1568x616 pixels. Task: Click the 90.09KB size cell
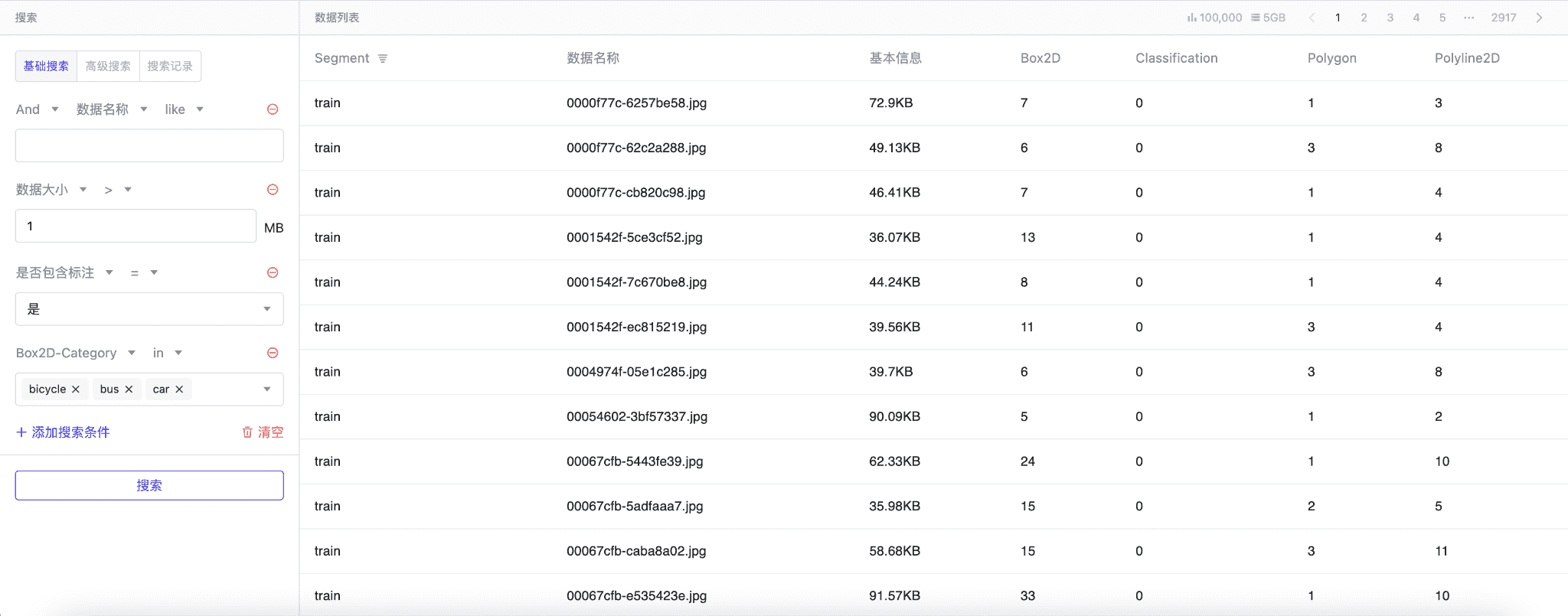pos(894,416)
